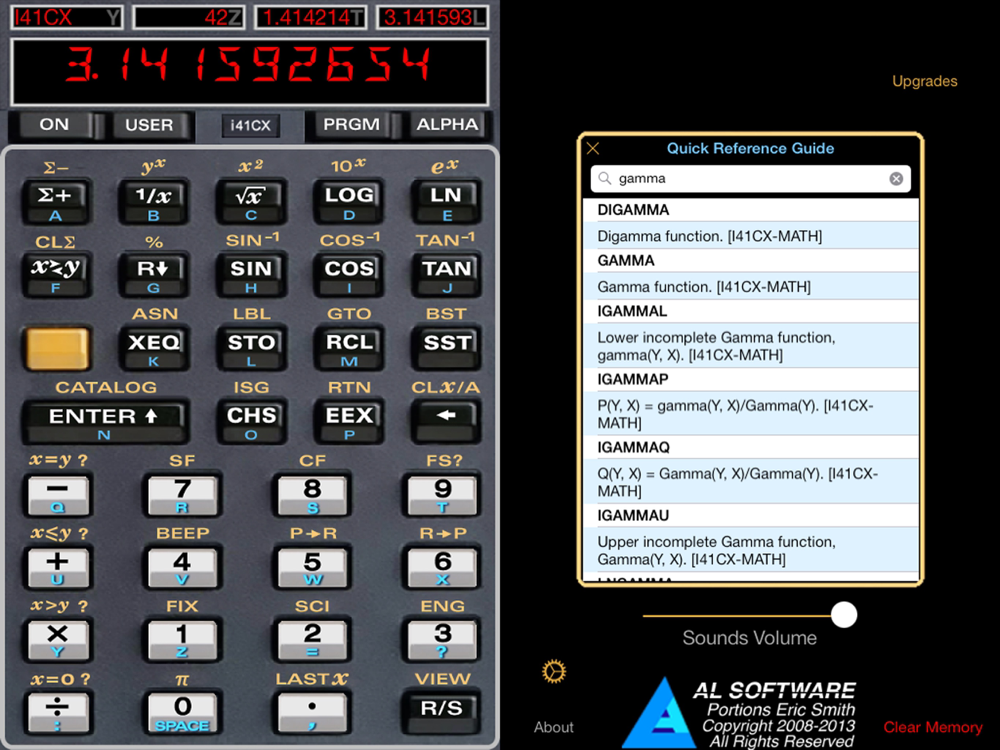
Task: Click in the gamma search field
Action: coord(751,179)
